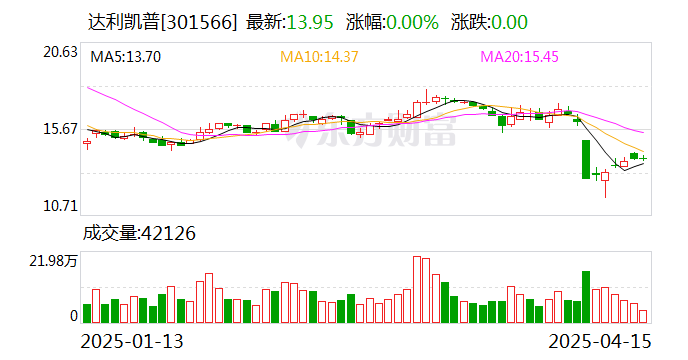
Task: Select the MA10:14.37 legend label
Action: pyautogui.click(x=319, y=57)
